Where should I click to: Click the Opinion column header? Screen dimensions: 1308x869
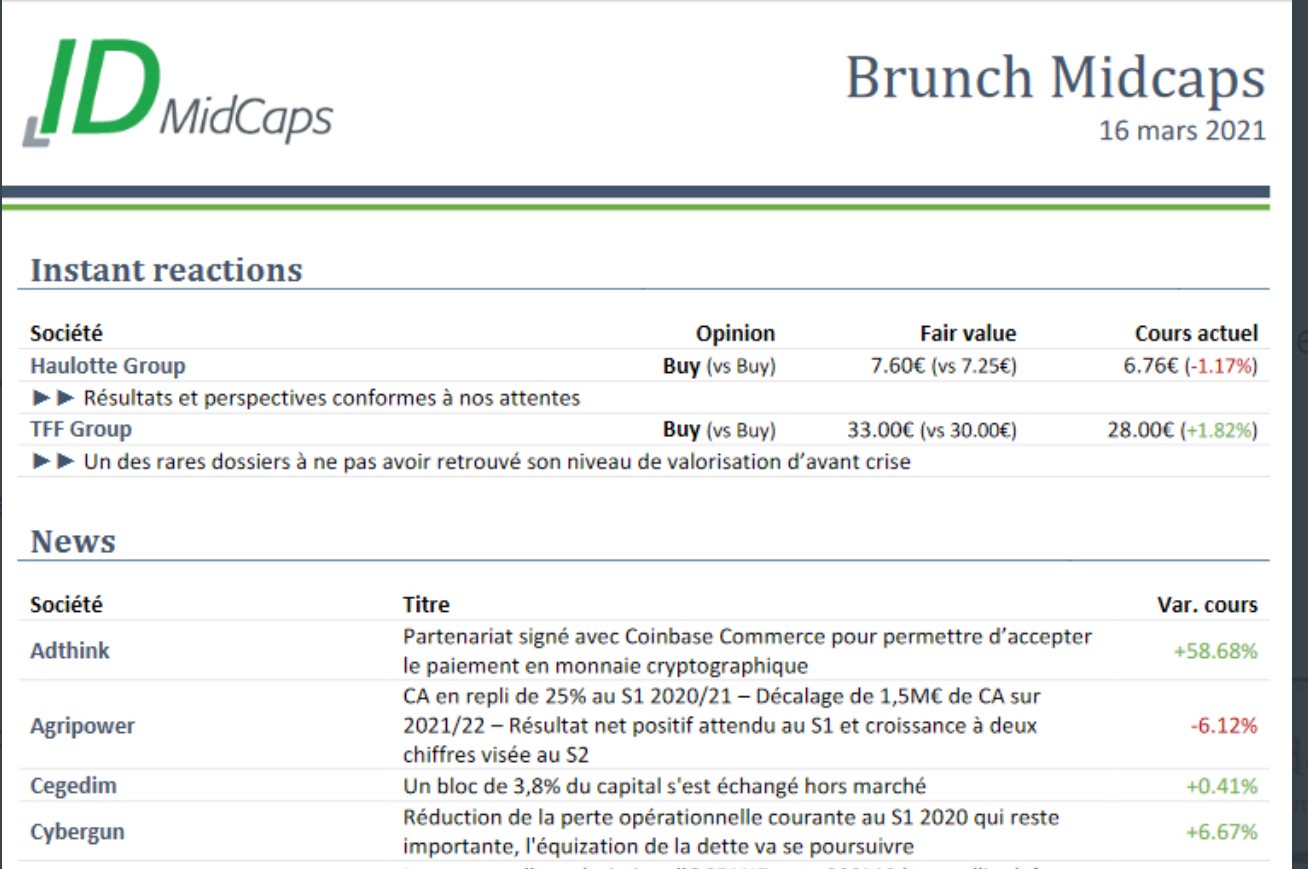point(735,334)
